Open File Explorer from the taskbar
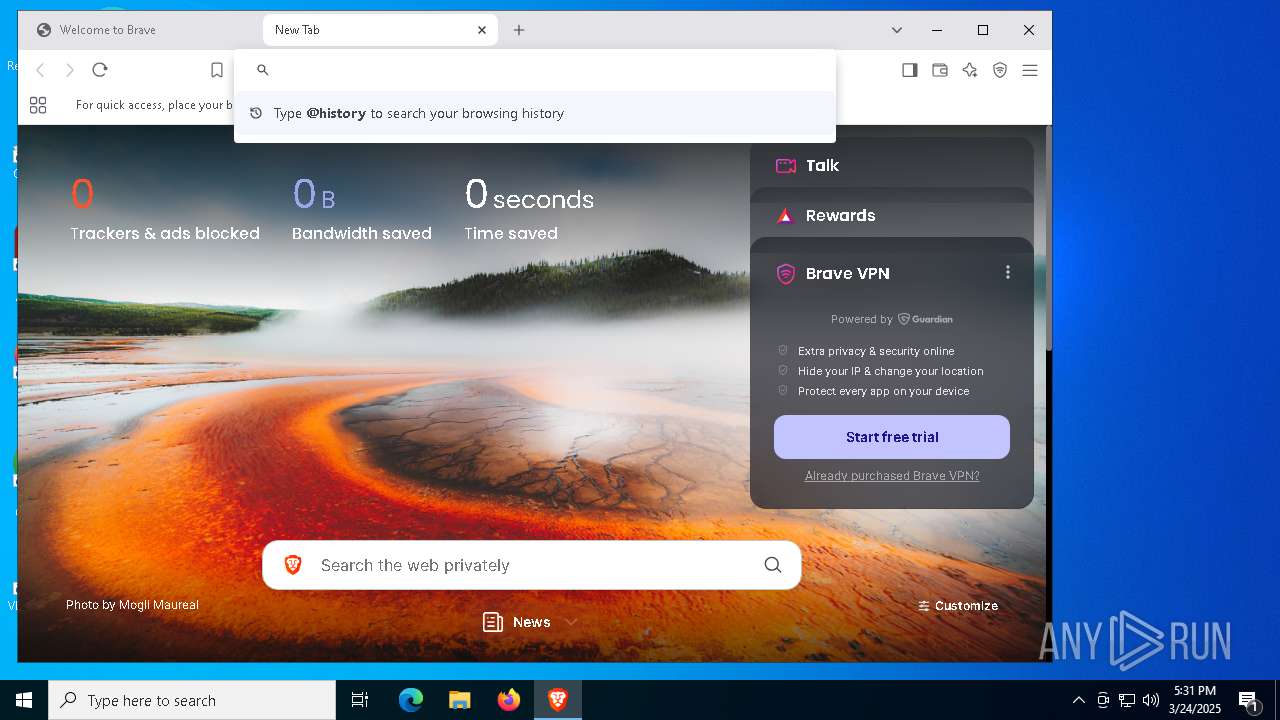1280x720 pixels. 459,700
